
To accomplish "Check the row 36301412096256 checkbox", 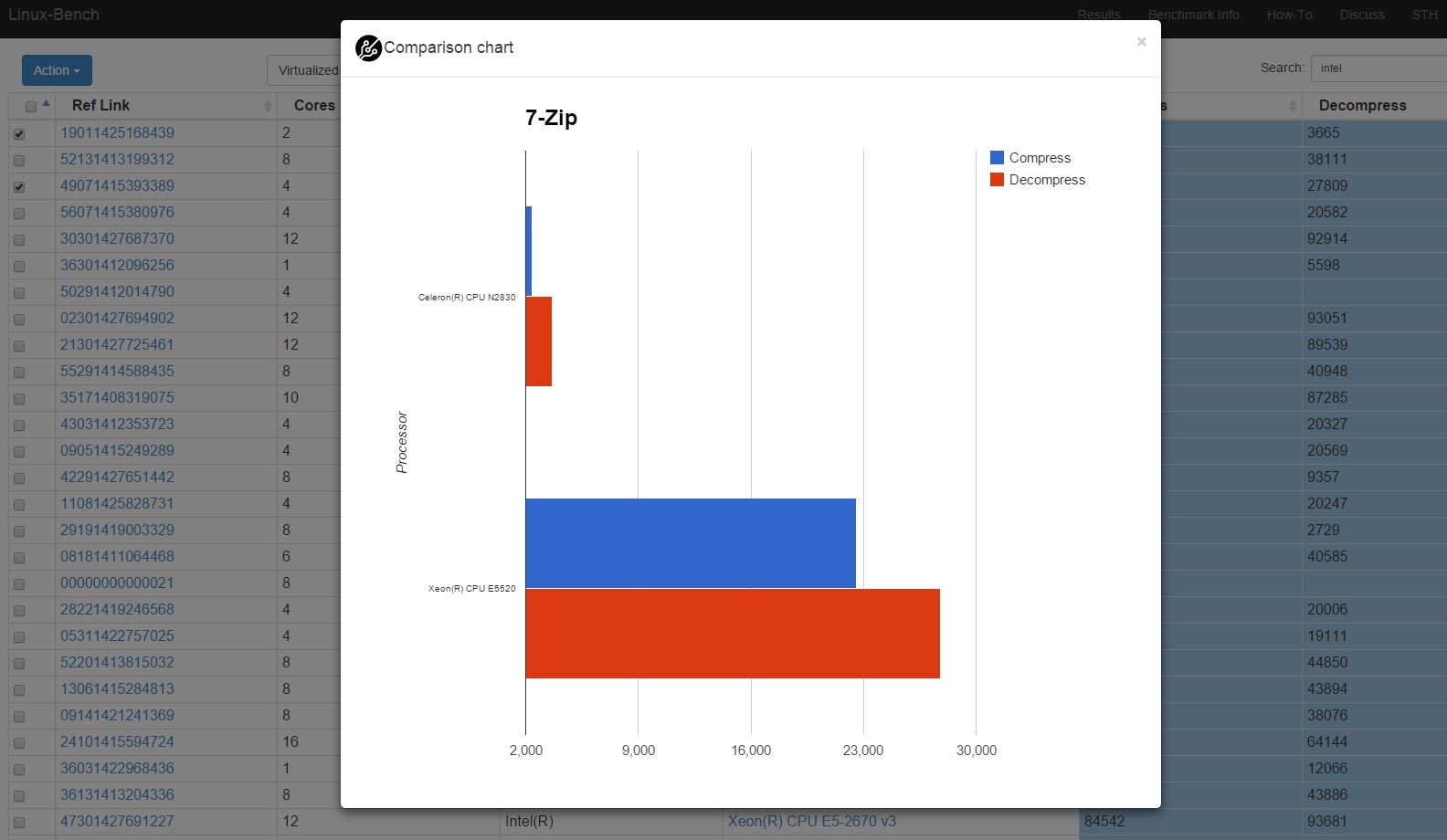I will tap(19, 267).
